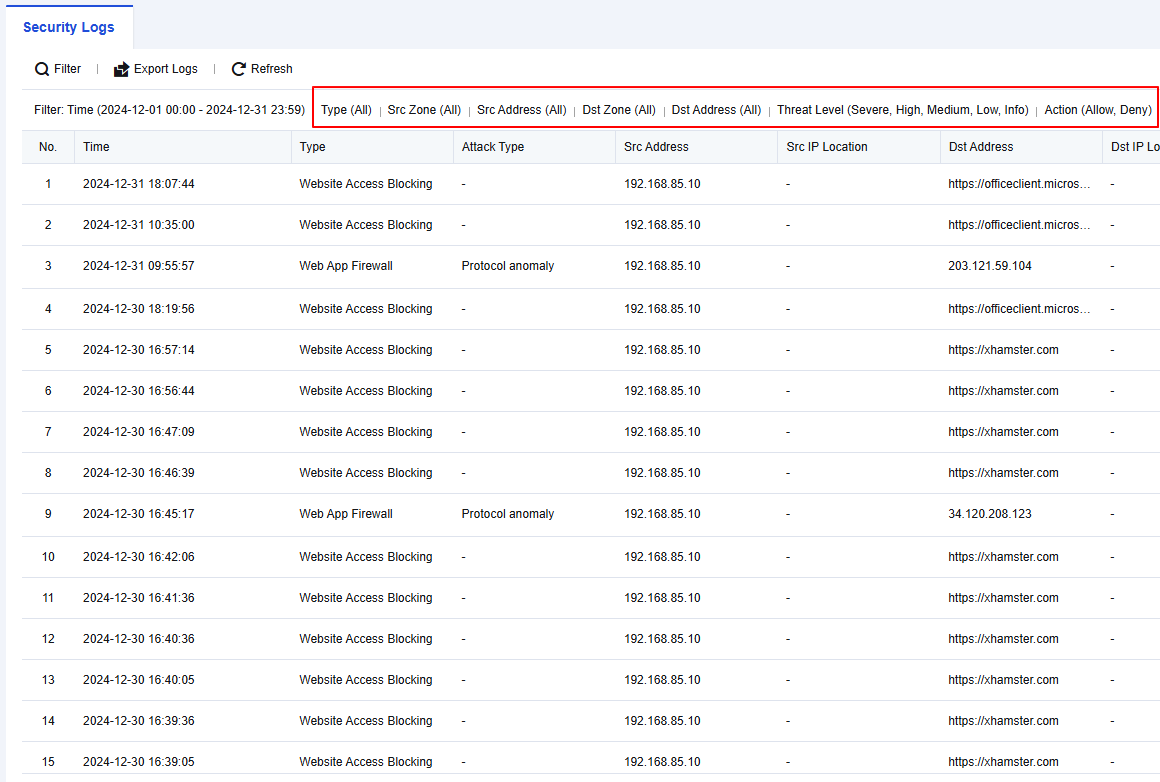Open the Src Zone (All) filter
1160x782 pixels.
424,110
